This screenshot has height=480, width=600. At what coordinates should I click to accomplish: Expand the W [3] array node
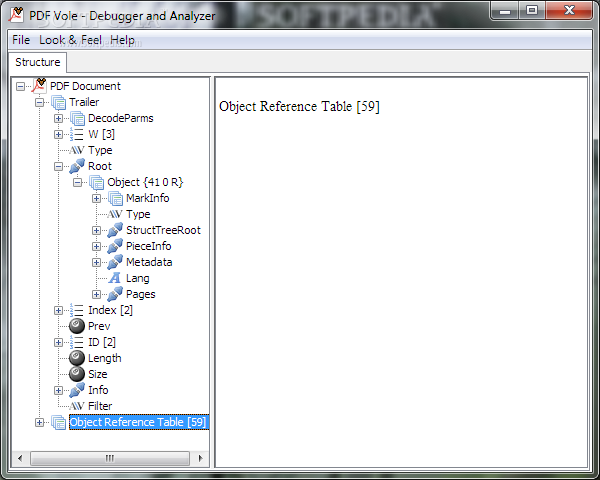[x=58, y=135]
